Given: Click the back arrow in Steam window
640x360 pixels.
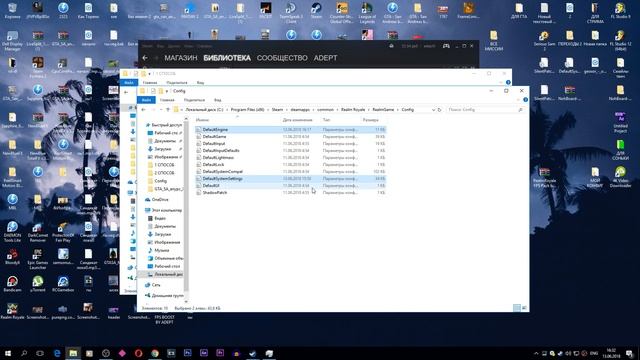Looking at the screenshot, I should 145,58.
